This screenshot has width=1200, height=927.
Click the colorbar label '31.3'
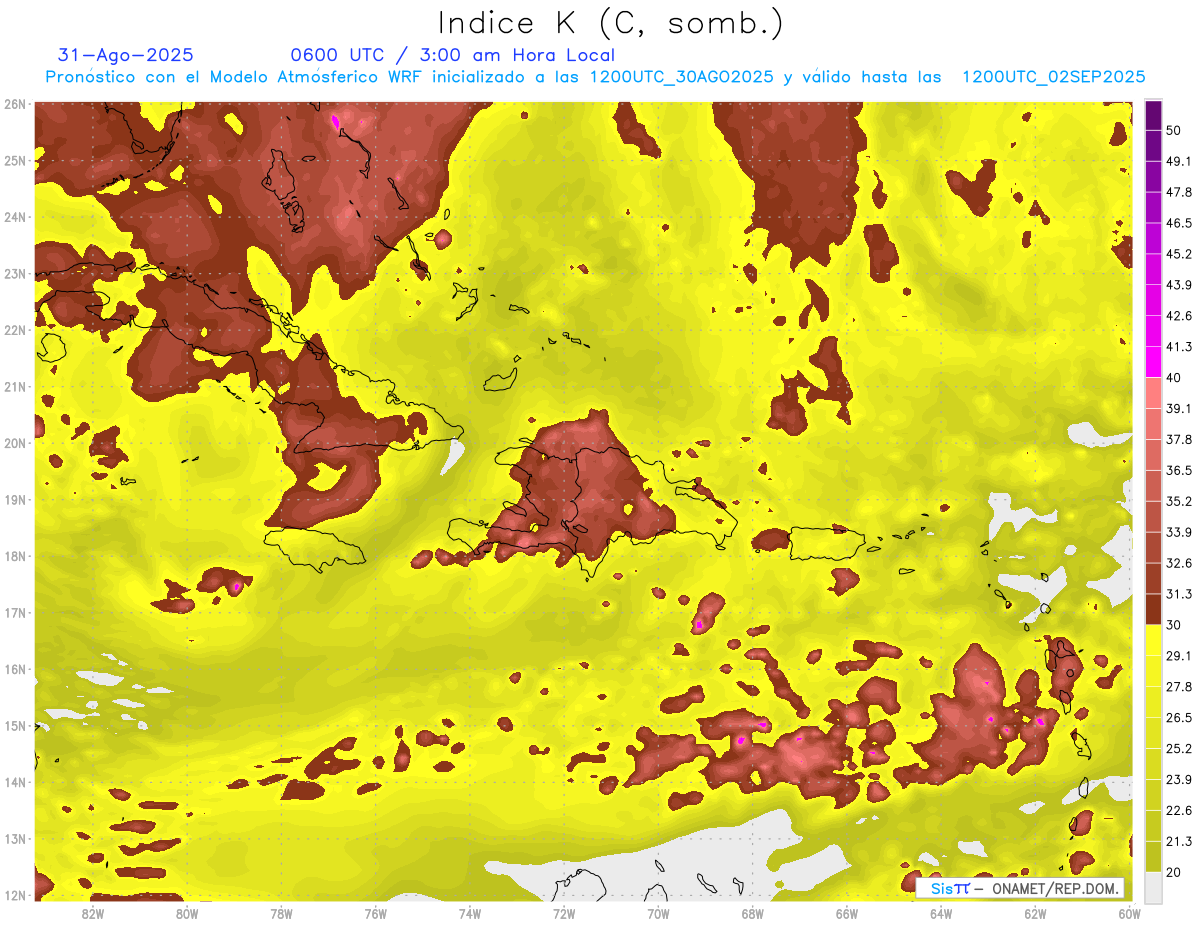coord(1179,595)
